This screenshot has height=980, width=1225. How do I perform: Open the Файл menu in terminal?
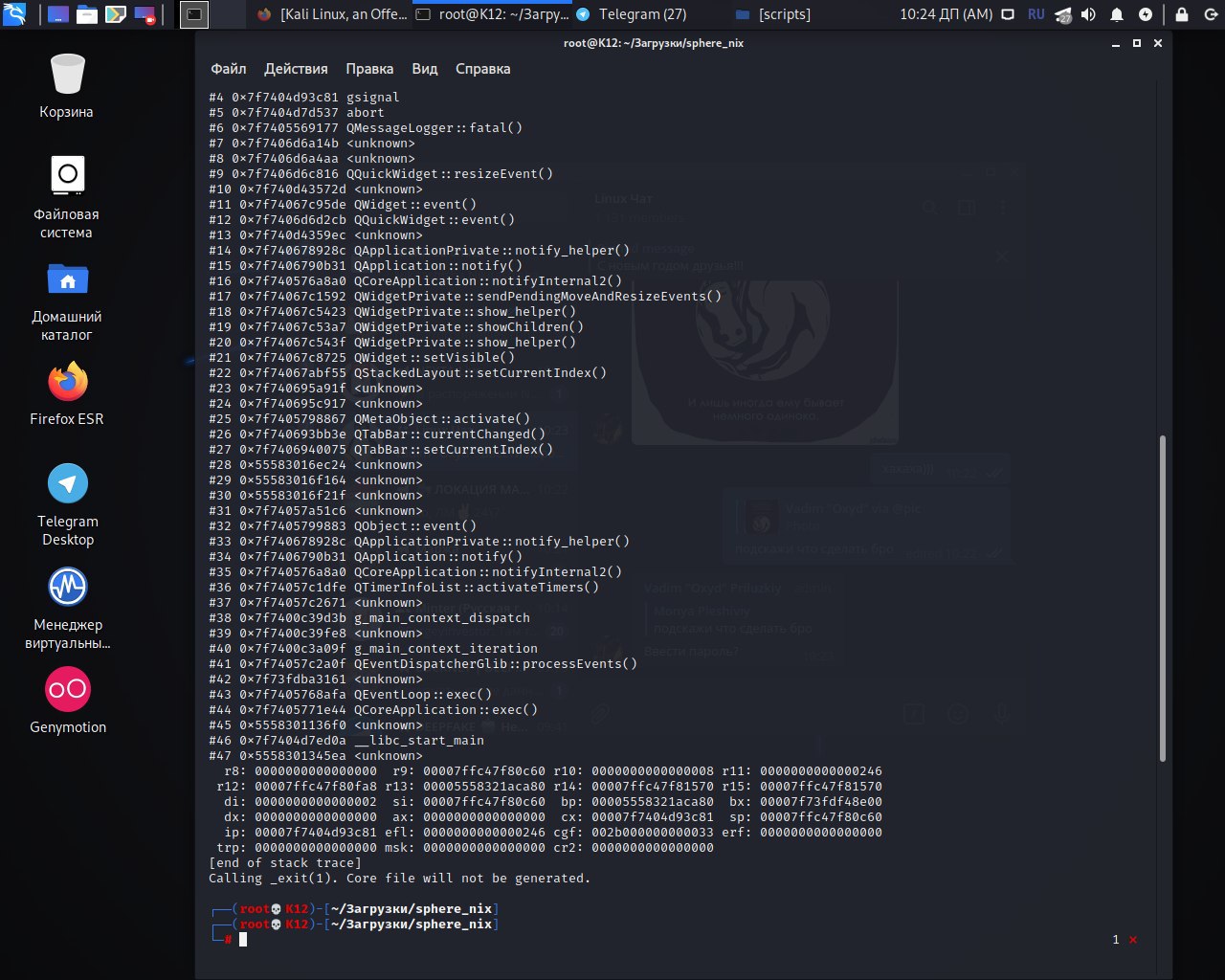tap(229, 69)
